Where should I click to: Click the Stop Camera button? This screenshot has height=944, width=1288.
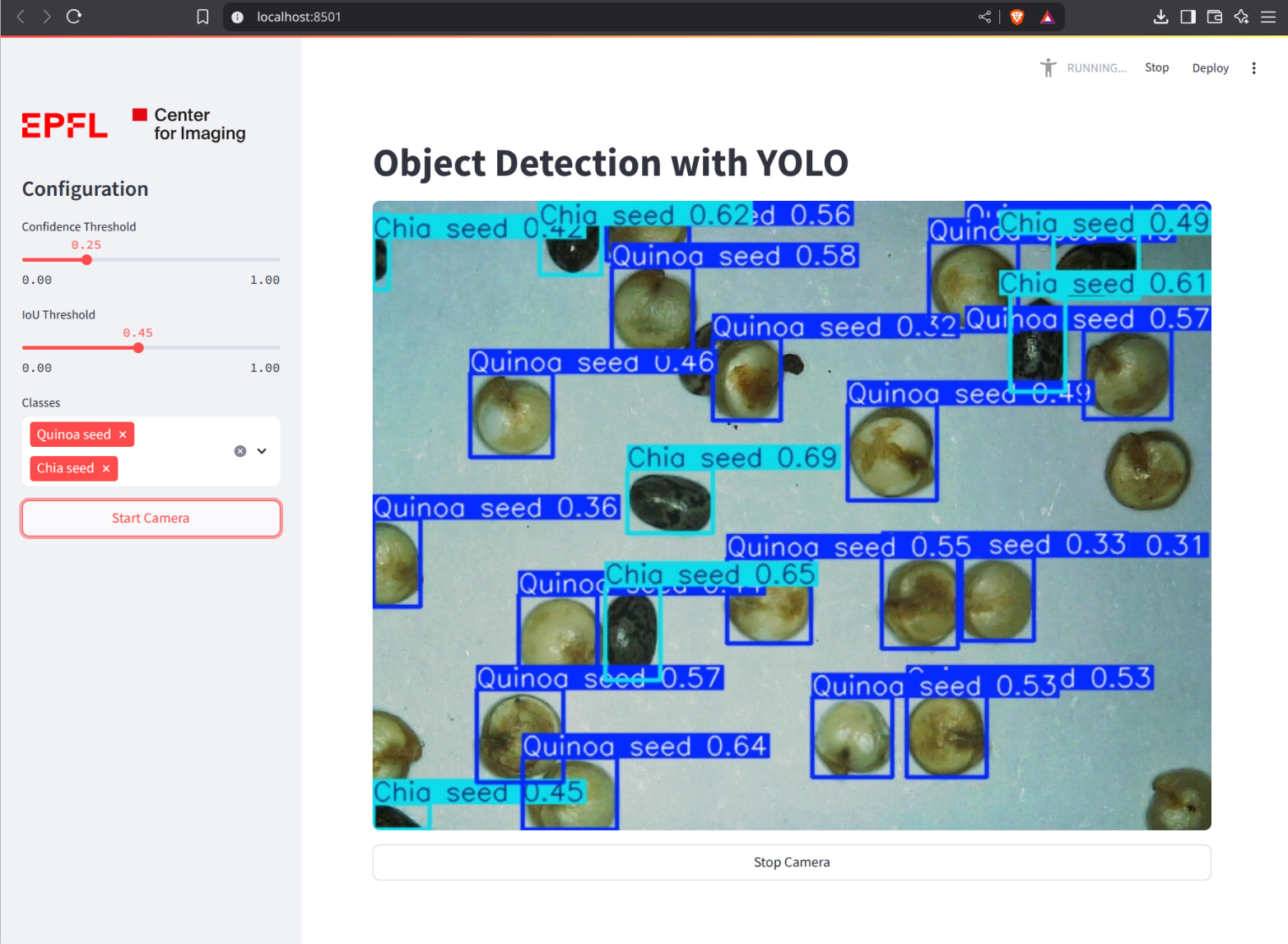791,862
